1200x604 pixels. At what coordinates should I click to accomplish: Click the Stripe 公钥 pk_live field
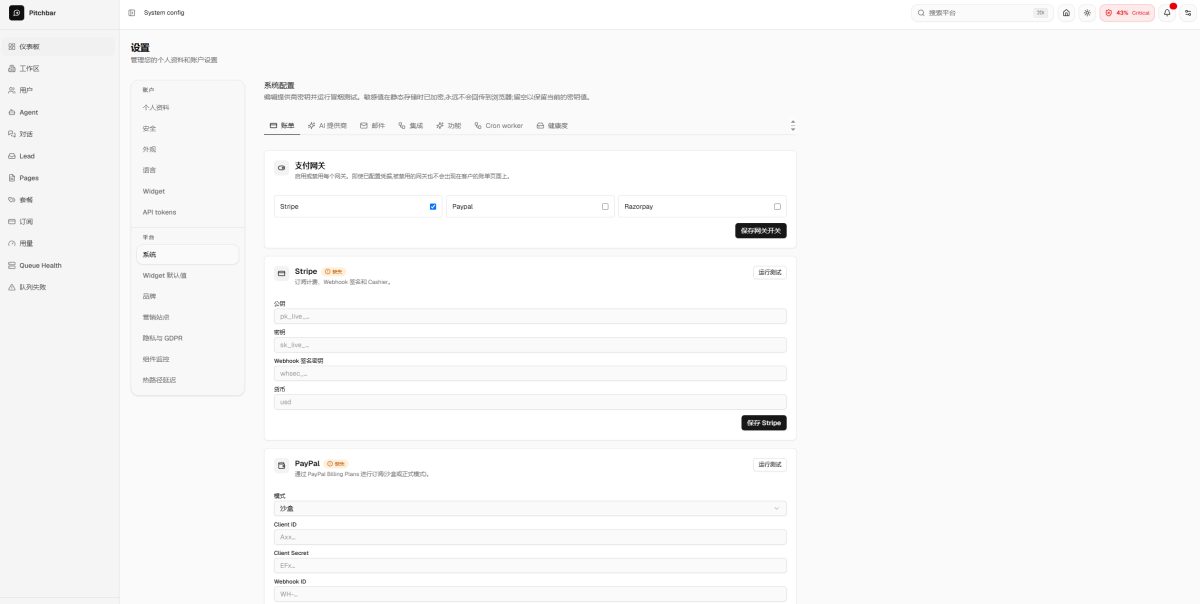530,316
